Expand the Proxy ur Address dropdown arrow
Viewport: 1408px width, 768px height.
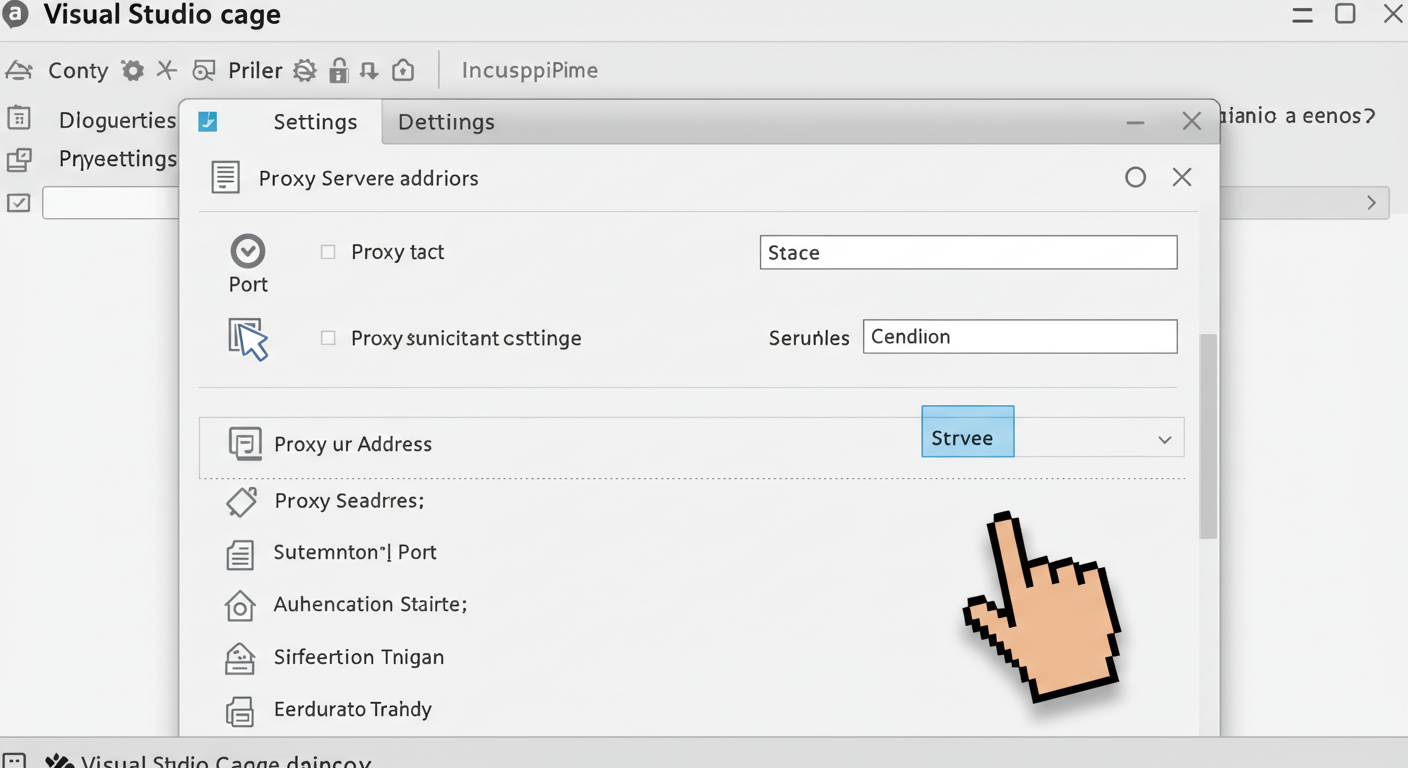click(x=1164, y=440)
